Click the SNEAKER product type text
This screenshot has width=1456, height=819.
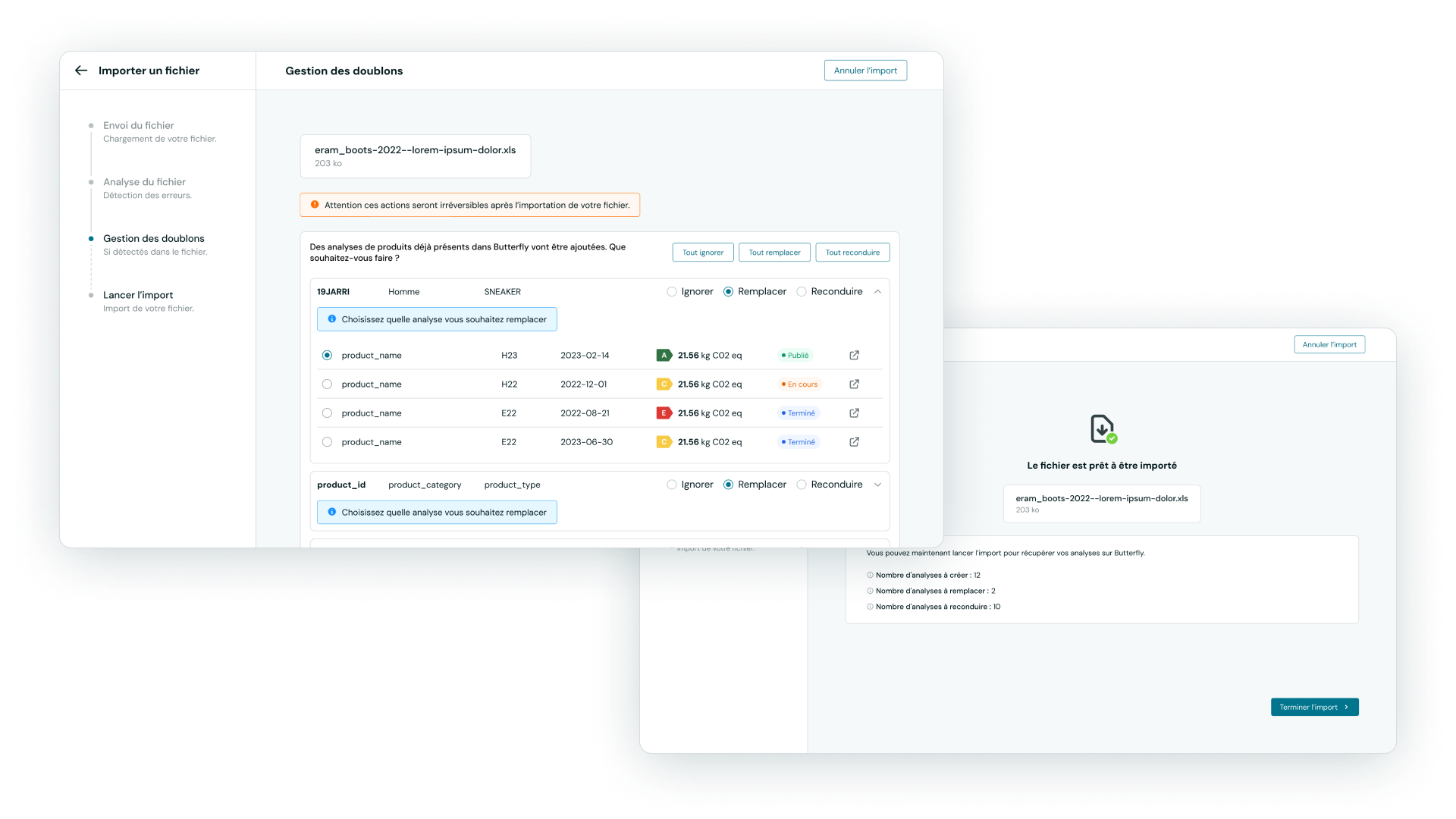click(x=502, y=291)
